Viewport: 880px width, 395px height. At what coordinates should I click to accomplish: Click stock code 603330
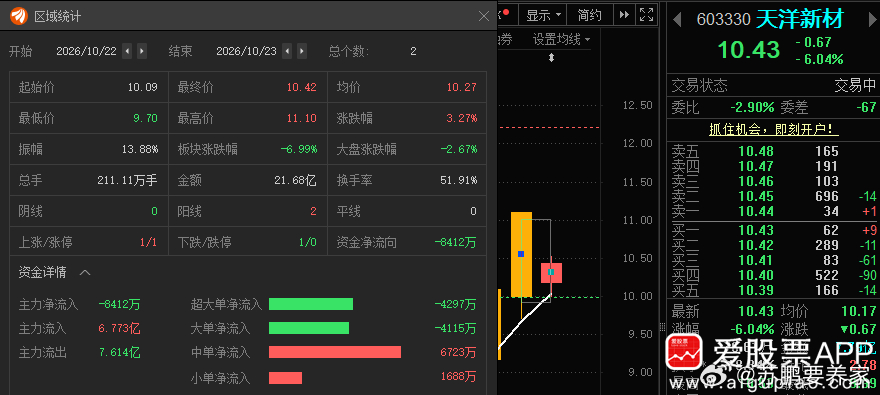pyautogui.click(x=723, y=20)
